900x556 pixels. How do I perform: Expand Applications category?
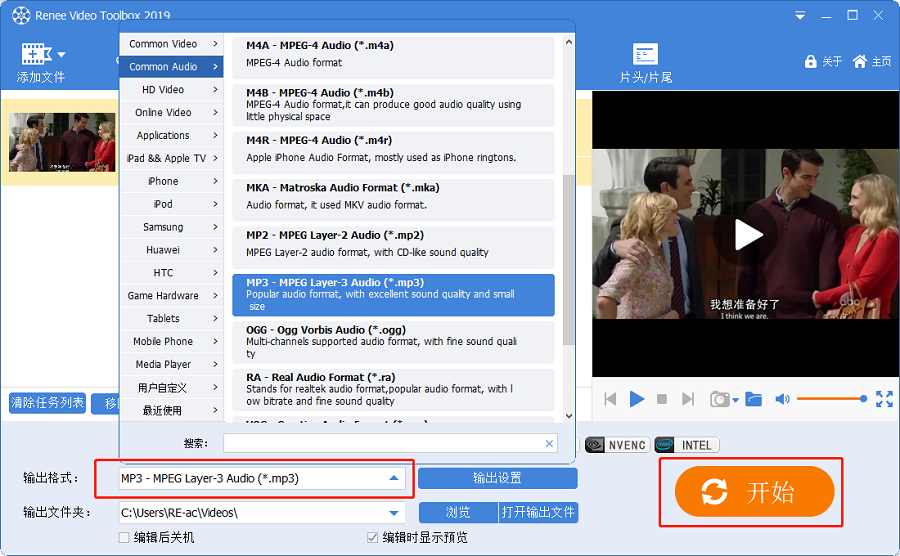[171, 135]
